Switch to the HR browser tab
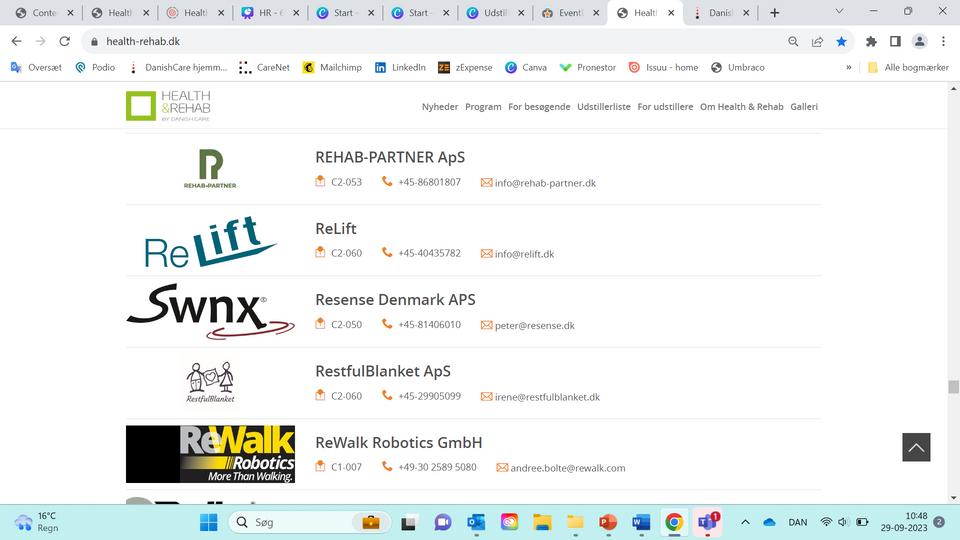Image resolution: width=960 pixels, height=540 pixels. coord(269,12)
